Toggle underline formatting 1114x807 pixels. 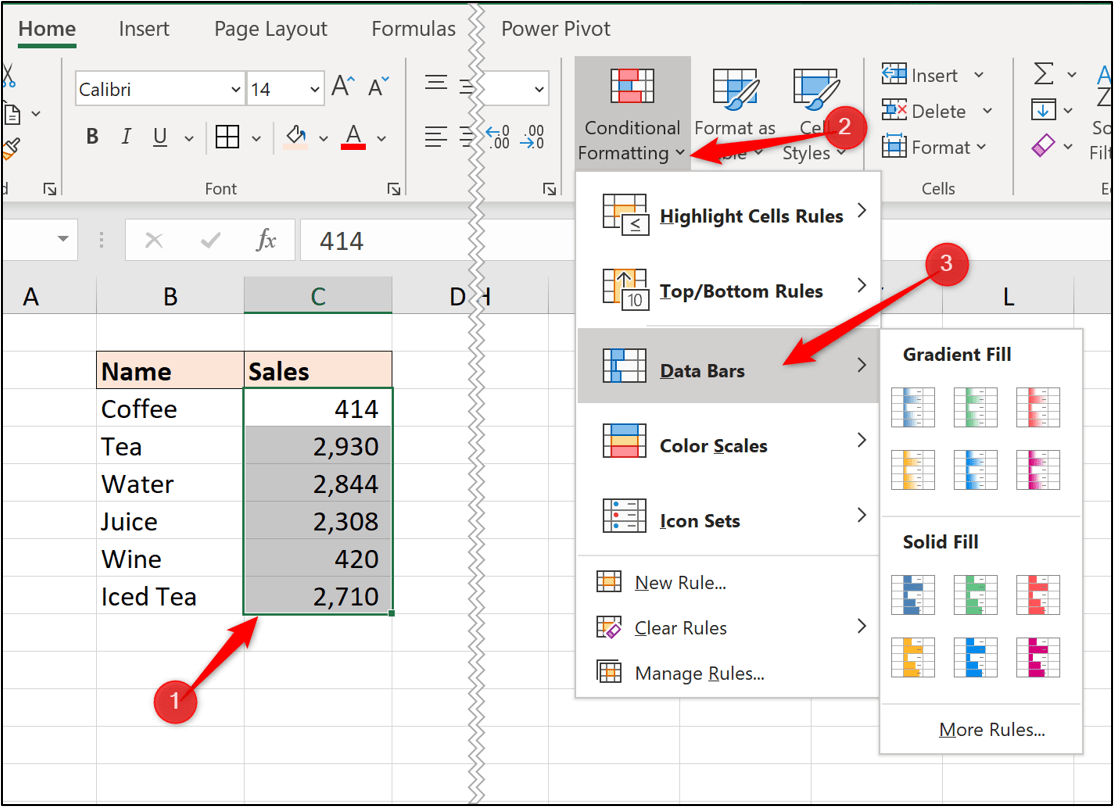[159, 137]
